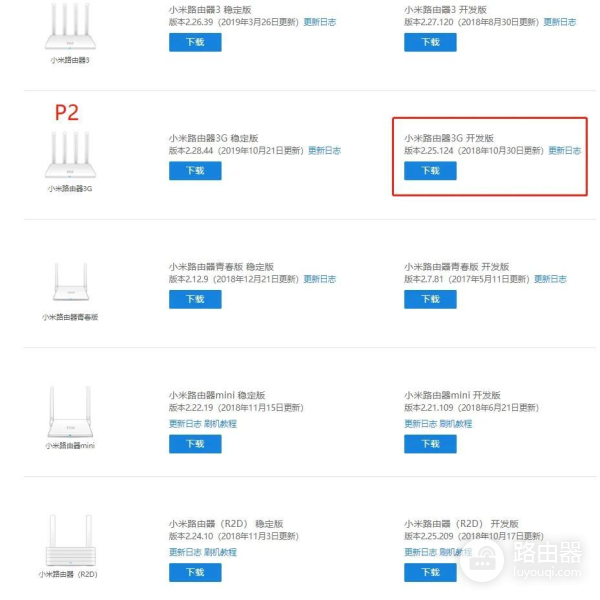Download 小米路由器mini 稳定版 firmware
Screen dimensions: 600x600
tap(195, 443)
